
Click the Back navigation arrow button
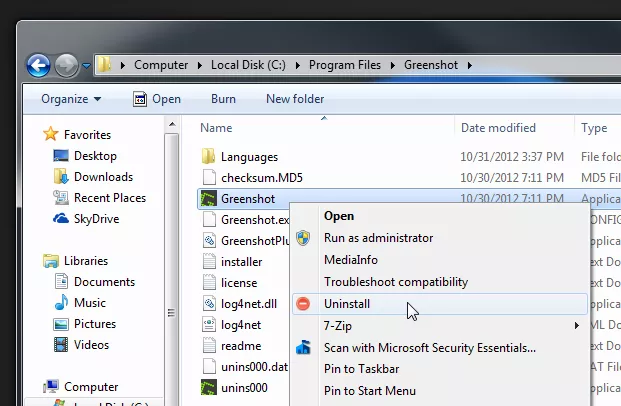(x=38, y=65)
